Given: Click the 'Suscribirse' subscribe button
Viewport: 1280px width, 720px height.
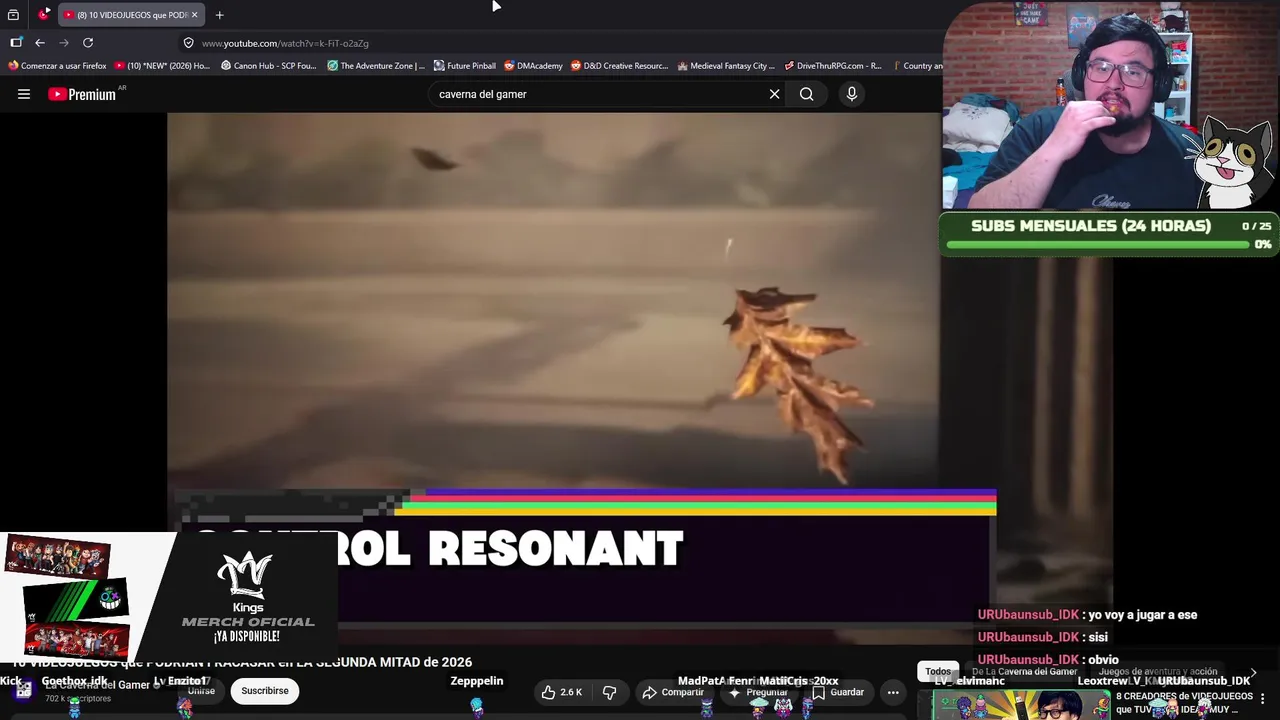Looking at the screenshot, I should 265,691.
